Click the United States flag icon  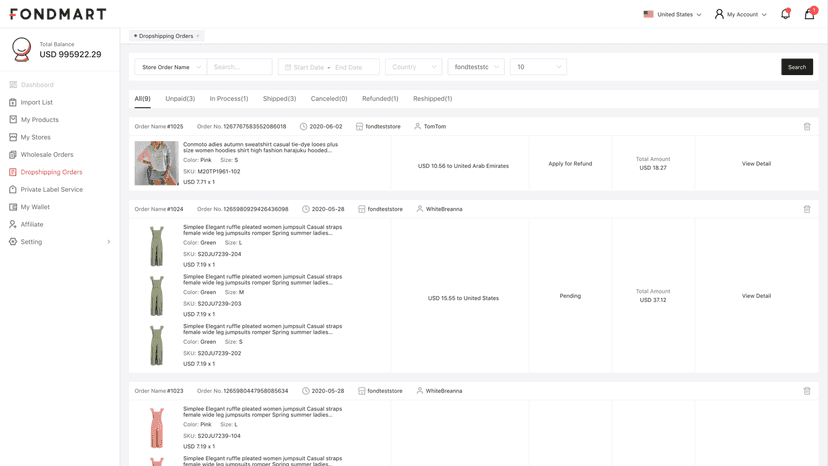coord(648,14)
